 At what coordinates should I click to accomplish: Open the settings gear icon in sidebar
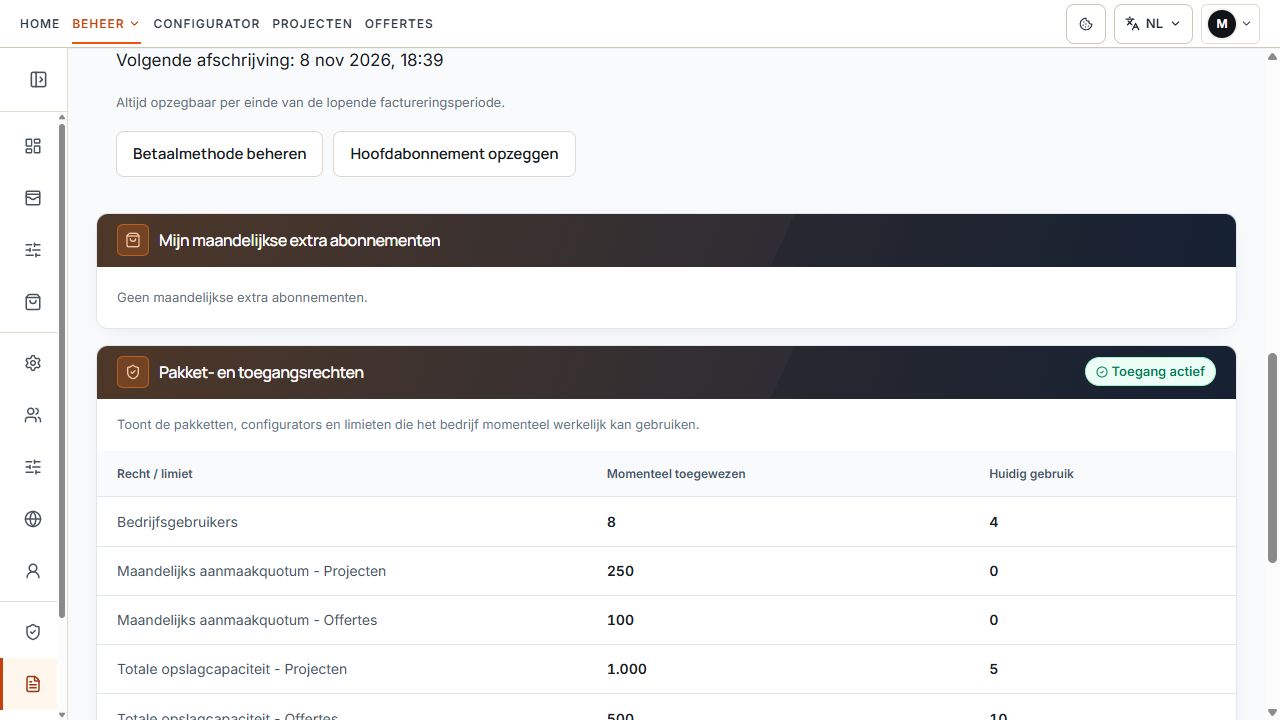(33, 363)
